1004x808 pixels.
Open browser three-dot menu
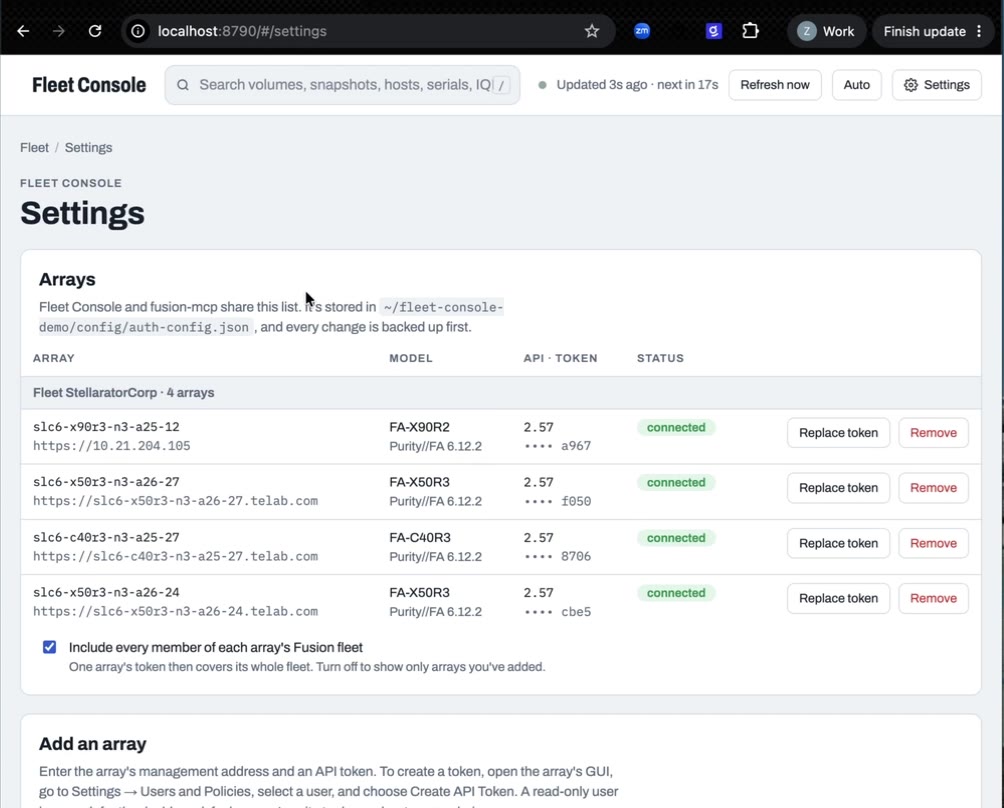[979, 31]
